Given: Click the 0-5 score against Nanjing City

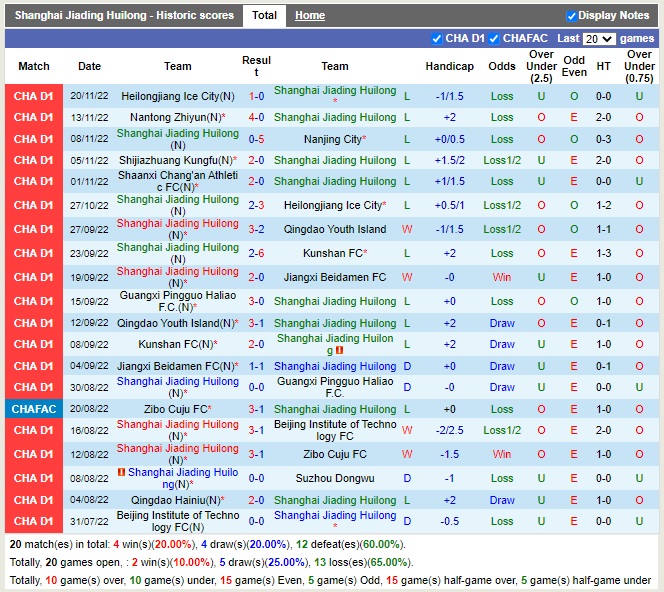Looking at the screenshot, I should (256, 140).
